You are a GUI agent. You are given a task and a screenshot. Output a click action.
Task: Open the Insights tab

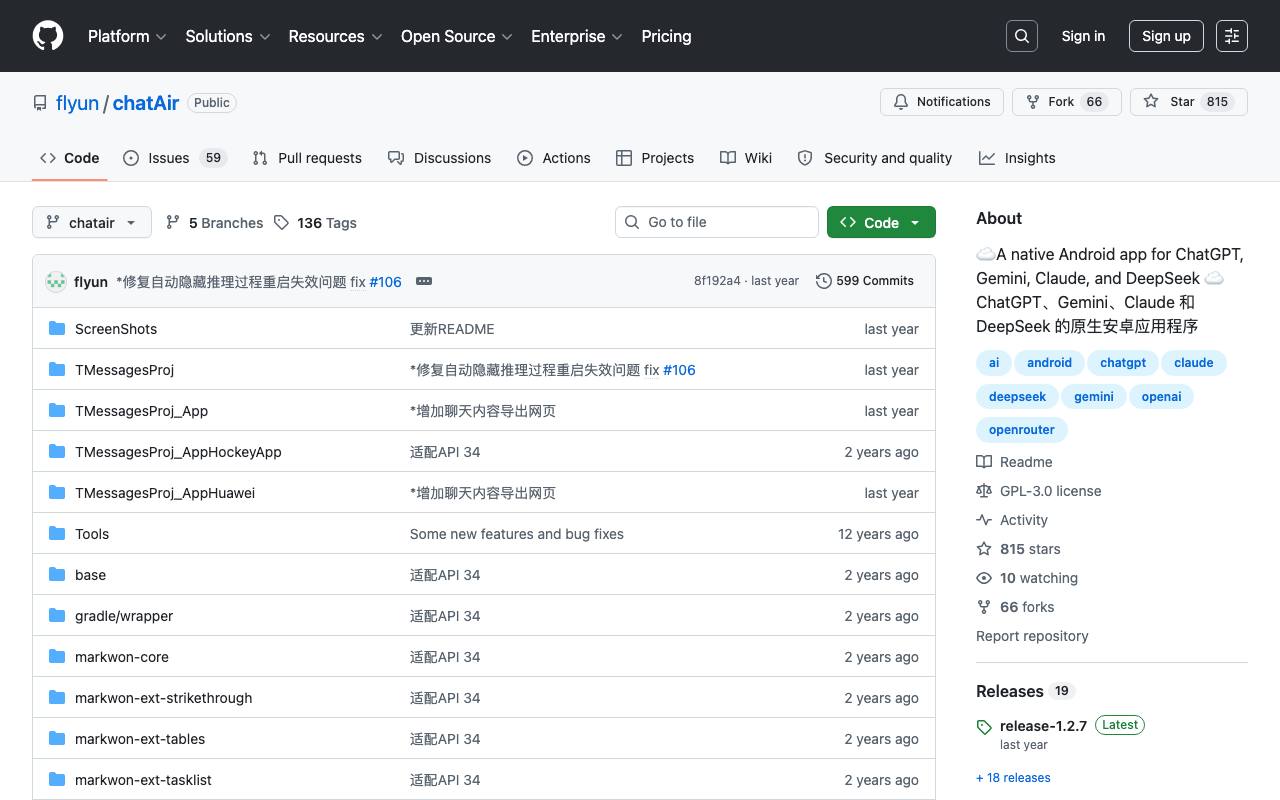pyautogui.click(x=1017, y=158)
